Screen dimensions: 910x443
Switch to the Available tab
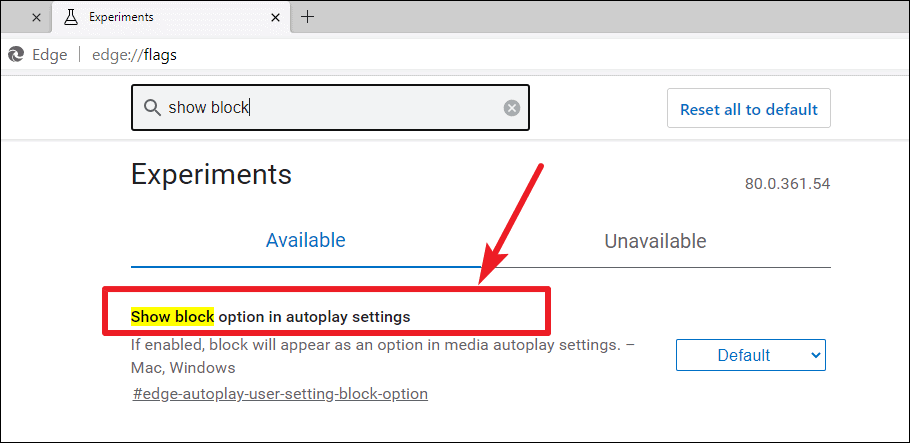coord(306,240)
